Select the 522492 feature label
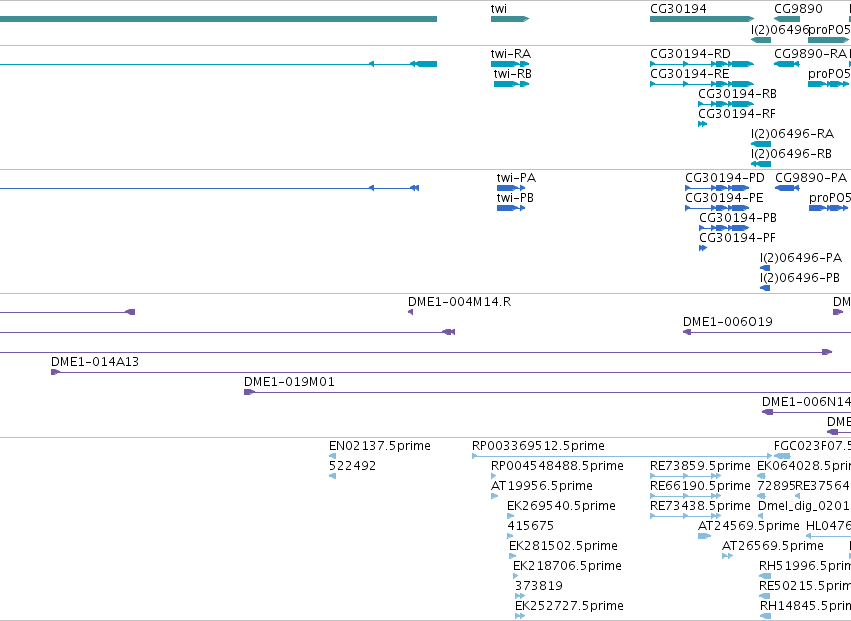This screenshot has height=621, width=851. point(352,466)
